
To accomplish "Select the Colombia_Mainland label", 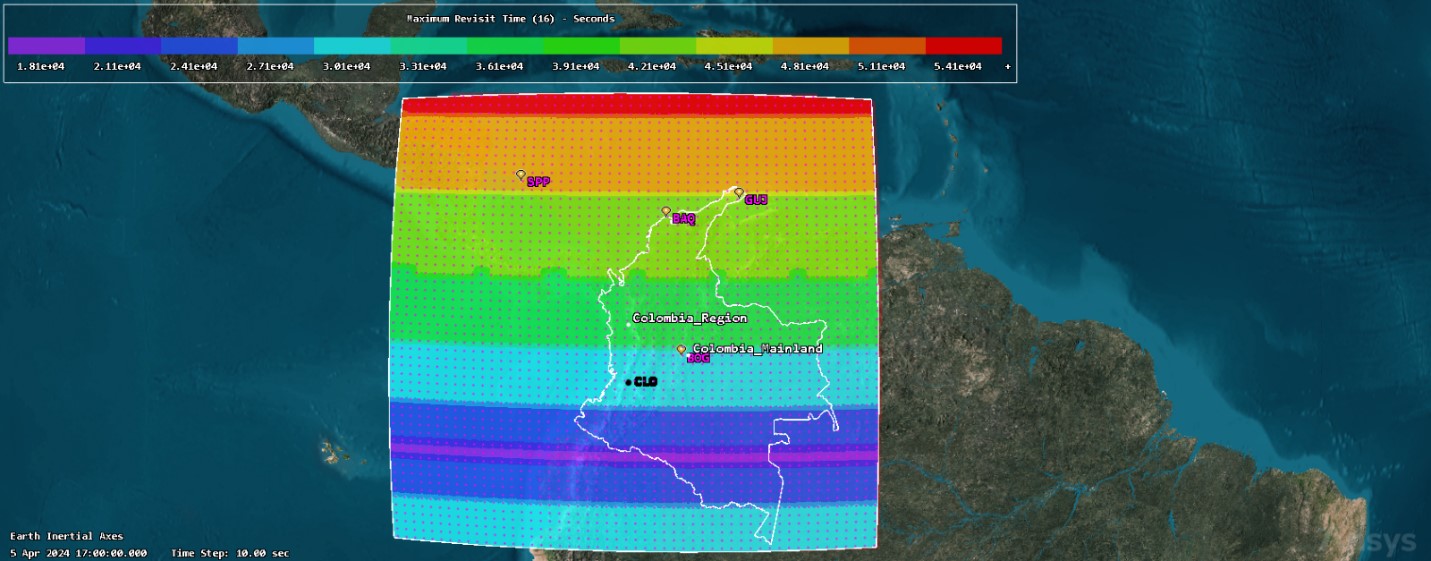I will (757, 348).
